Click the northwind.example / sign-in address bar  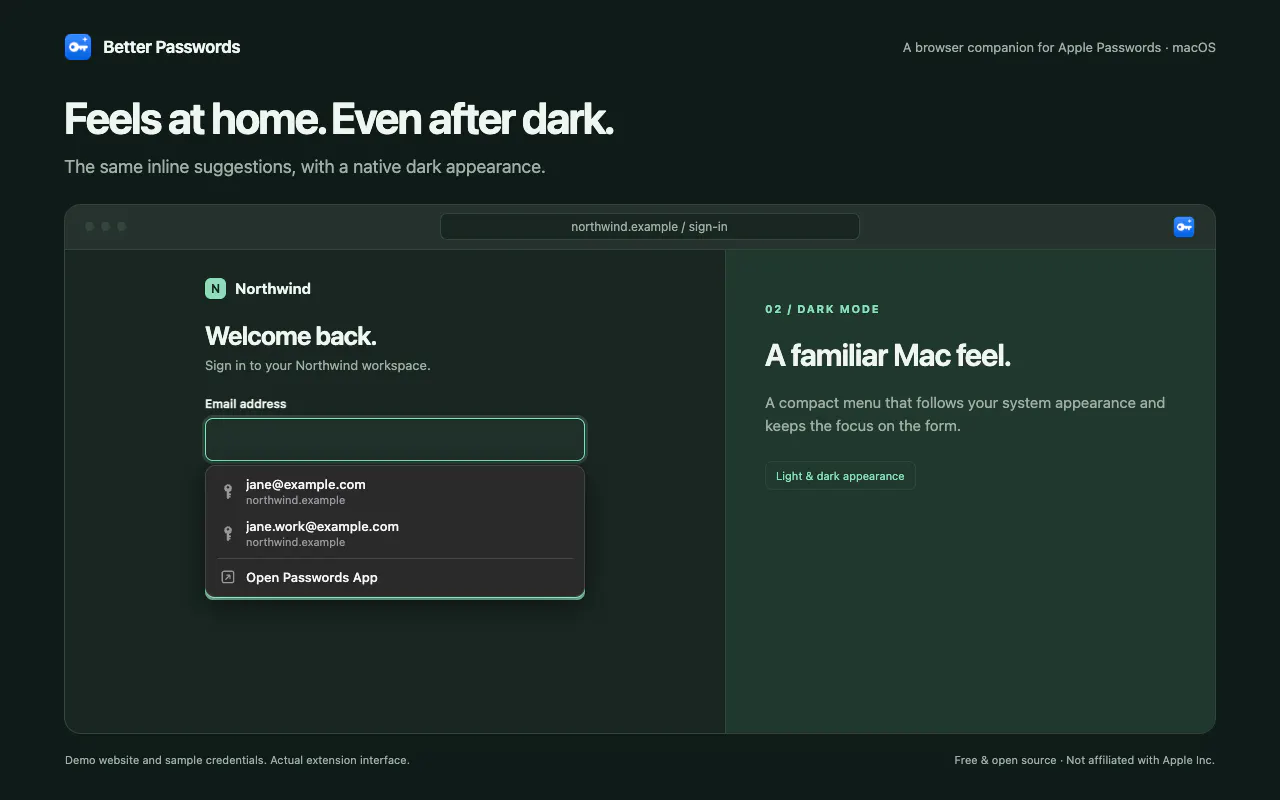[650, 226]
